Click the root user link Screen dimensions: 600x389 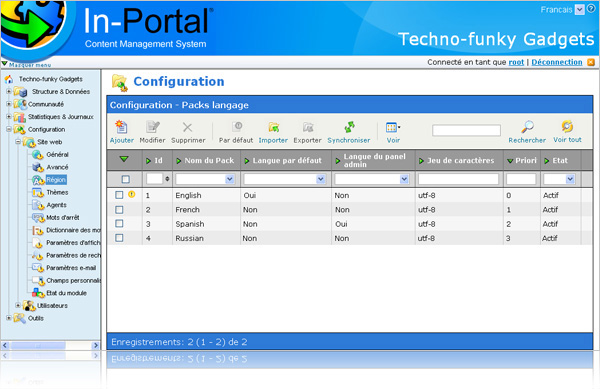click(516, 62)
